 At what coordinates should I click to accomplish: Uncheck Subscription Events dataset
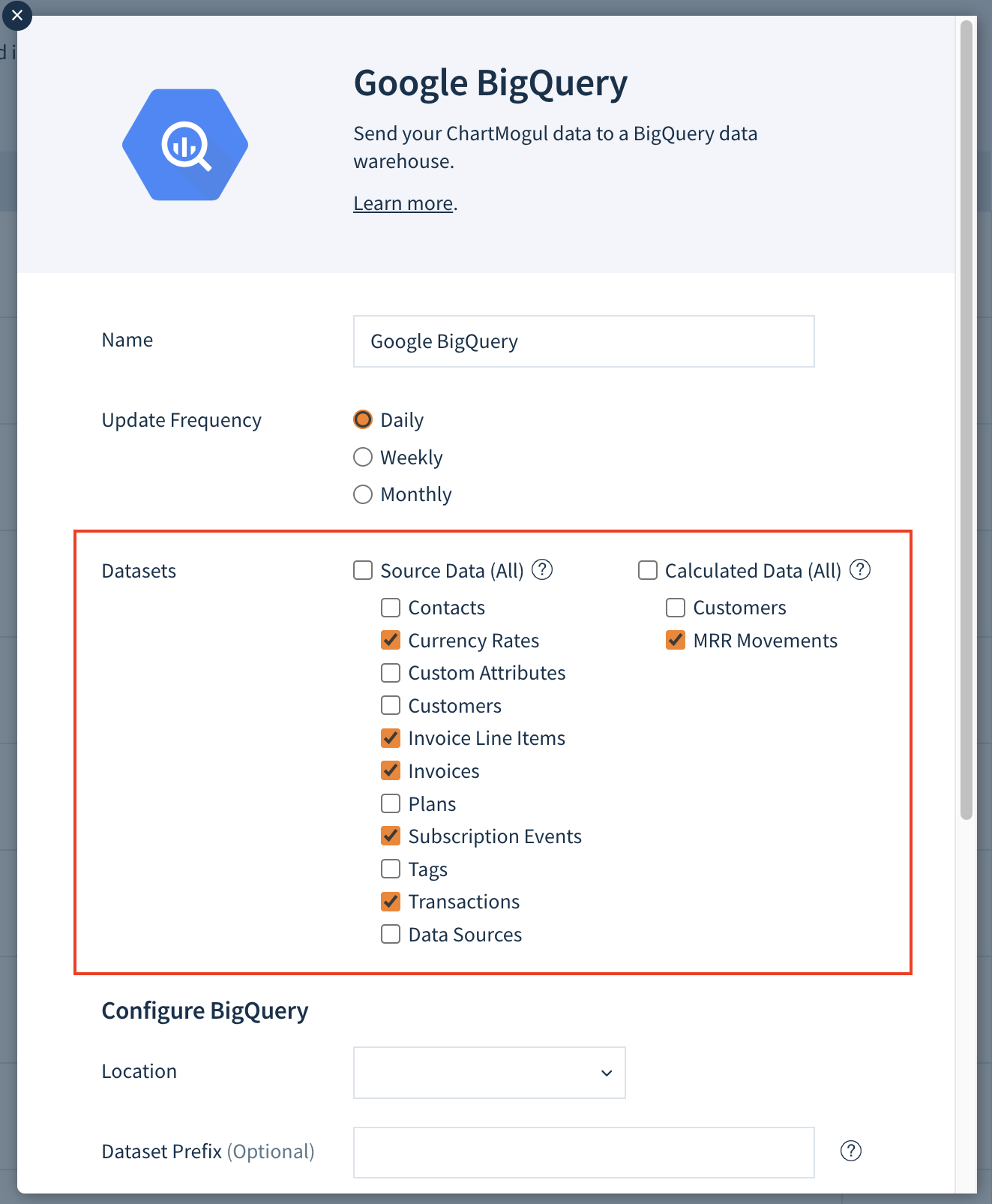tap(391, 836)
